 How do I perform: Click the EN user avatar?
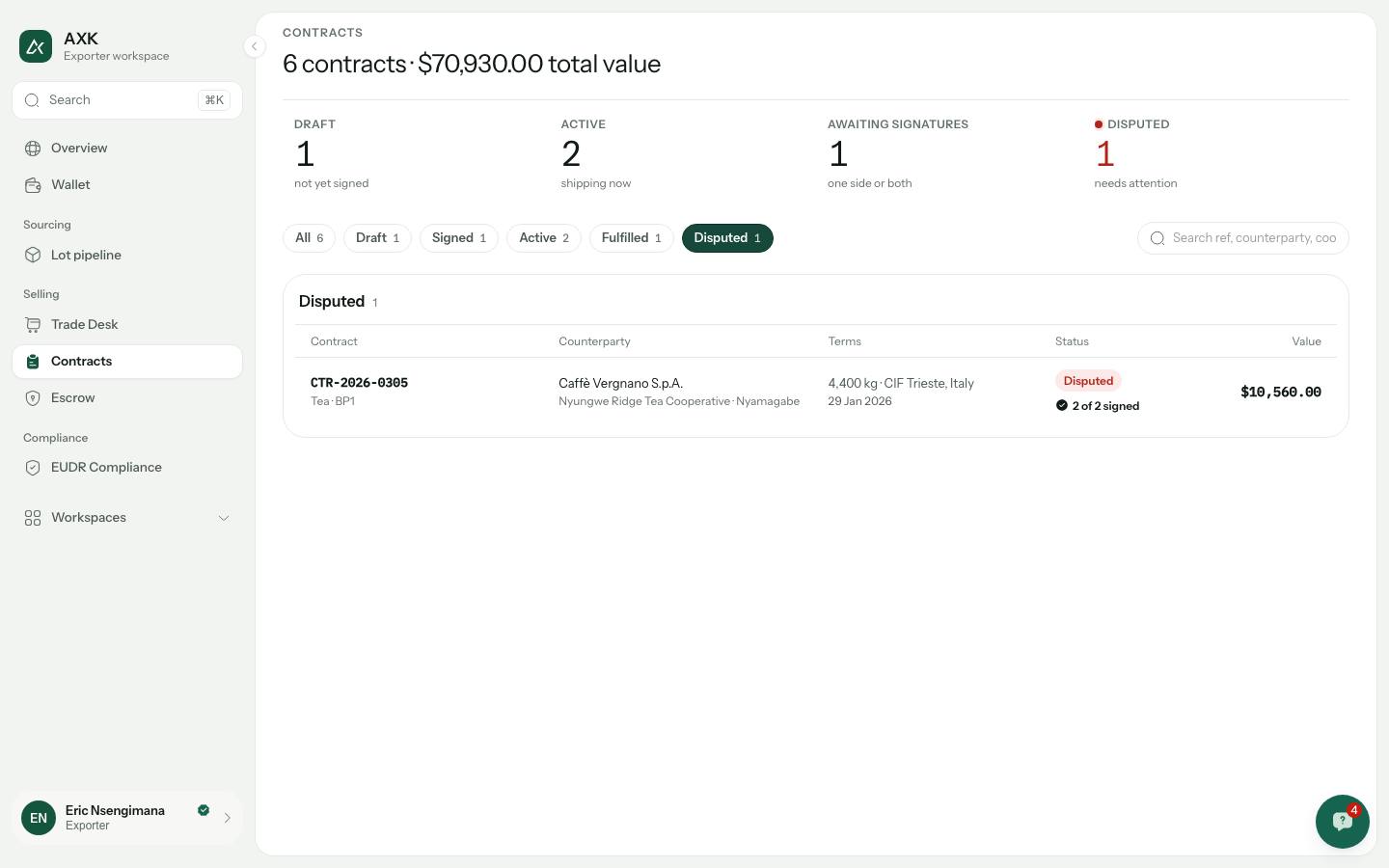[x=39, y=818]
